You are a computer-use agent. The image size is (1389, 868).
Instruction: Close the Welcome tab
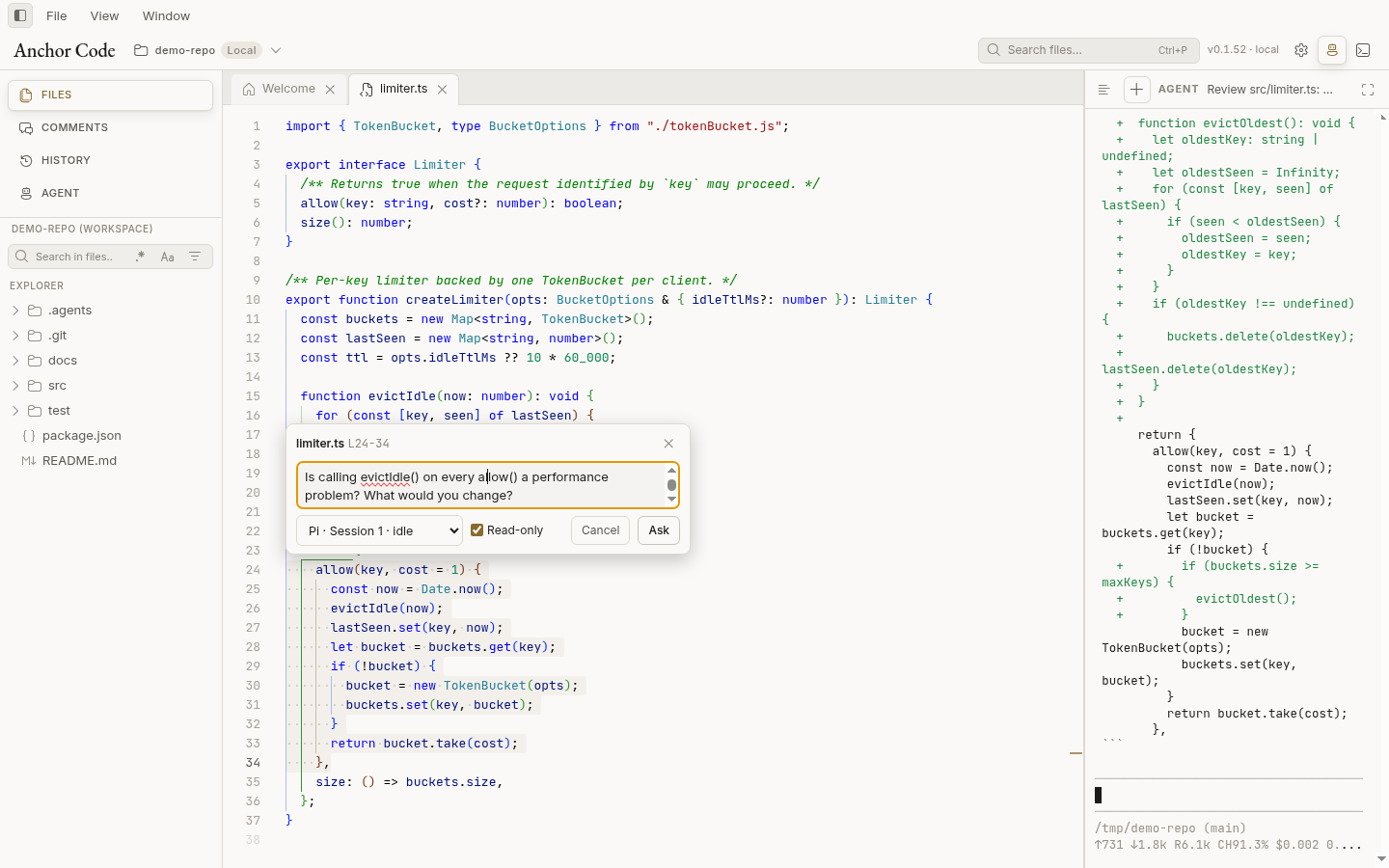pos(330,90)
